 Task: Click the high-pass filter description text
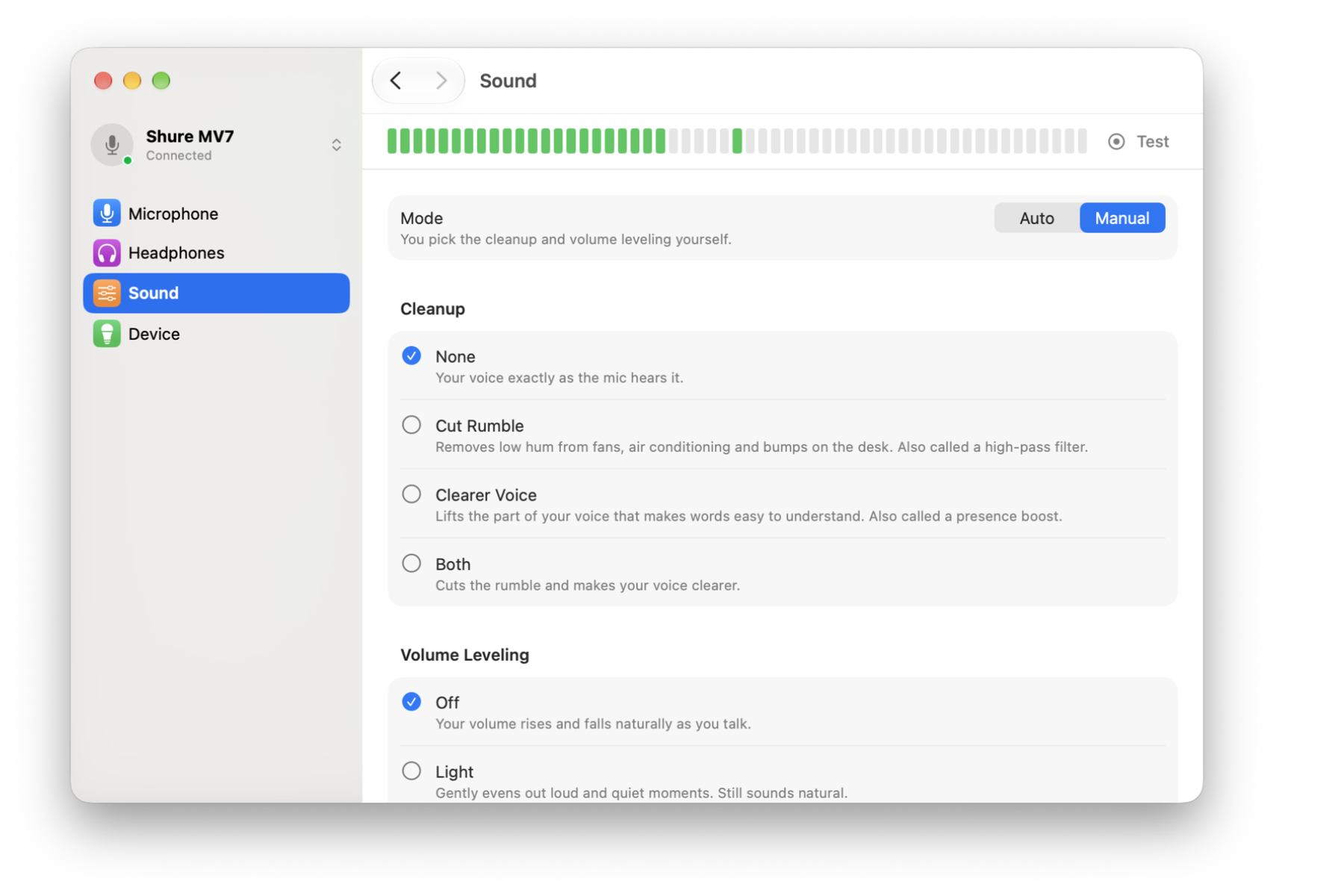(x=762, y=447)
